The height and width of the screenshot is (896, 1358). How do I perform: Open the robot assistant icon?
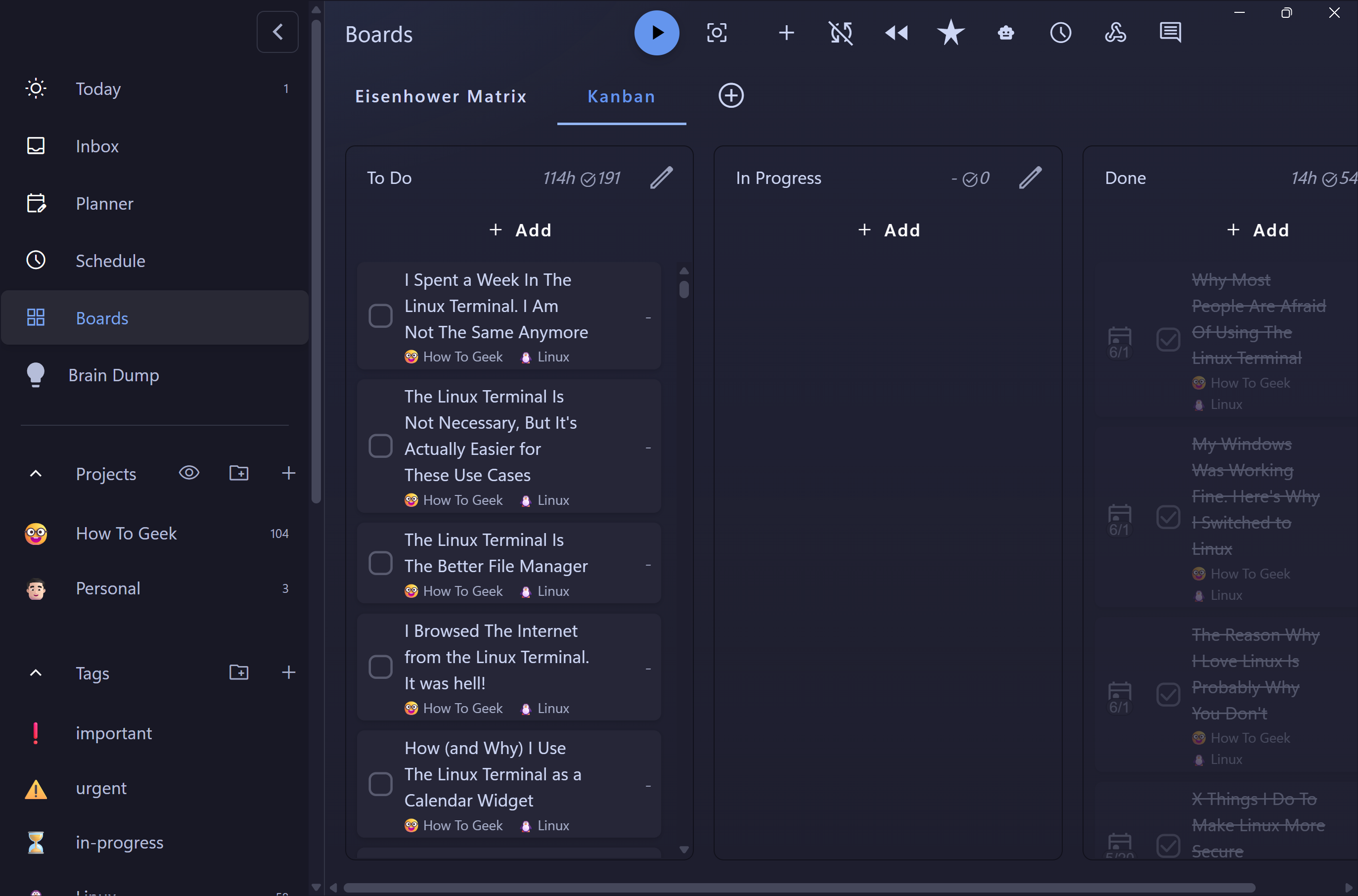1006,33
